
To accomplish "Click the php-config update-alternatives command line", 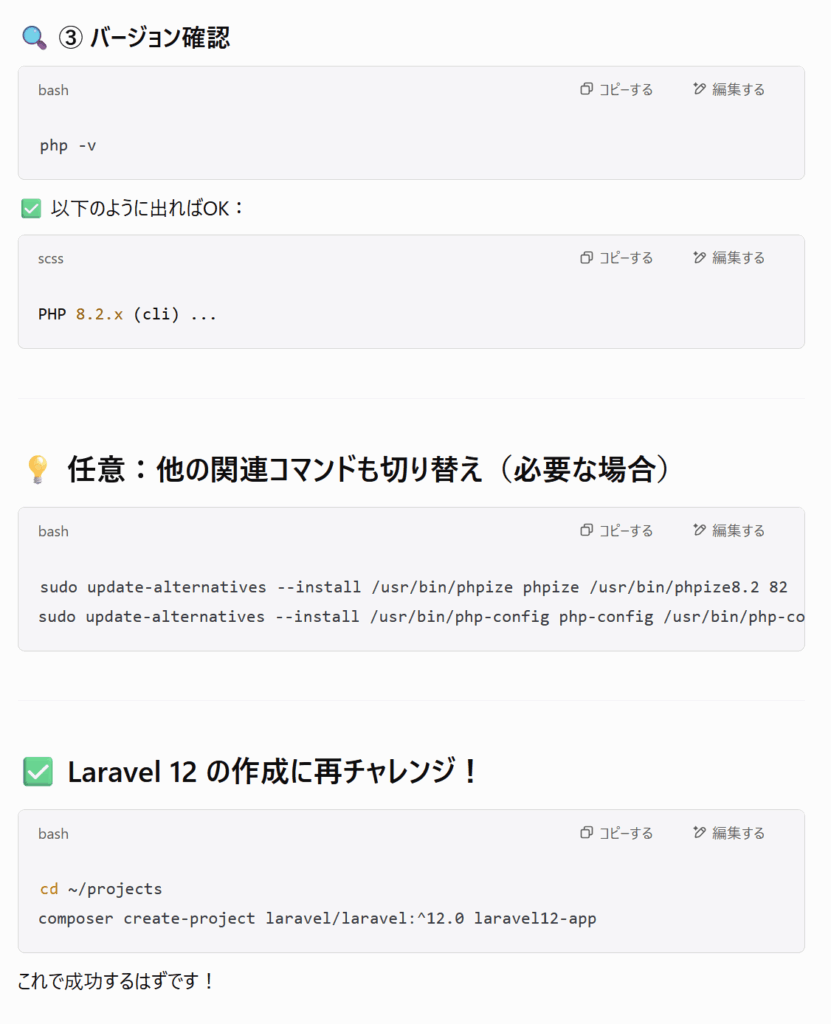I will [x=421, y=616].
